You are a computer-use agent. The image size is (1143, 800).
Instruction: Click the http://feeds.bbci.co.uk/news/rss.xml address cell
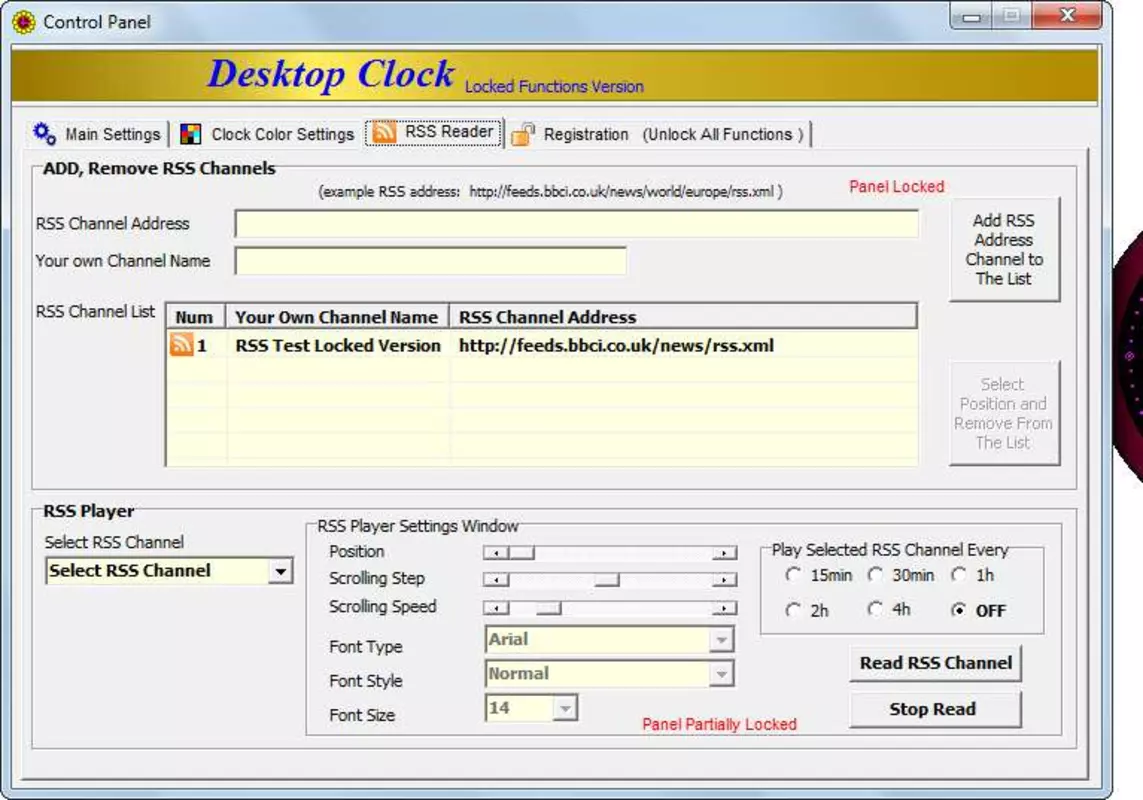[616, 346]
